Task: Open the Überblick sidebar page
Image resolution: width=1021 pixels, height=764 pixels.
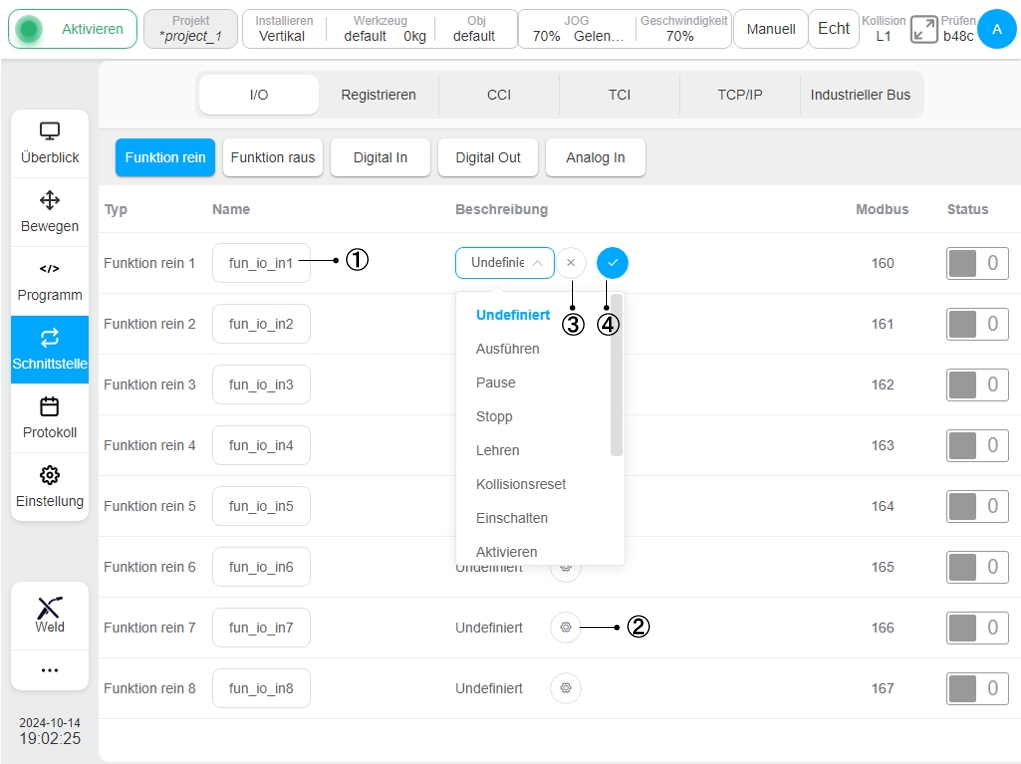Action: [49, 144]
